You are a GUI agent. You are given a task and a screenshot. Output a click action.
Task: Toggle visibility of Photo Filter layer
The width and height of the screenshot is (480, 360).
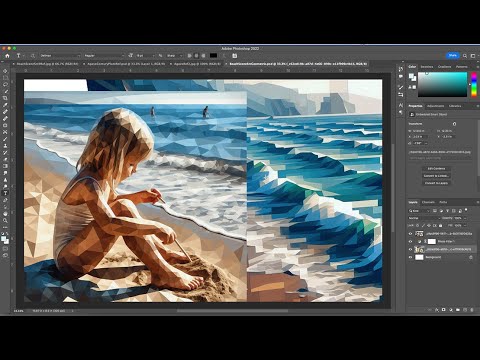(x=410, y=241)
